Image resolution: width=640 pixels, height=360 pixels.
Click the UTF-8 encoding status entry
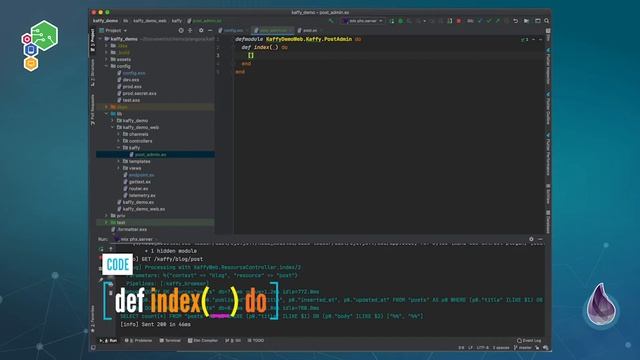point(482,348)
